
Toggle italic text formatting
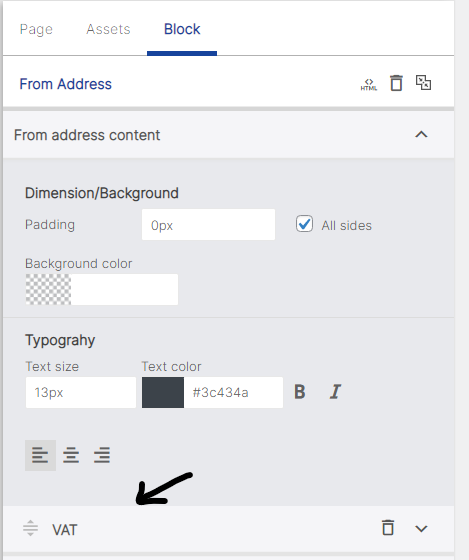click(x=335, y=392)
